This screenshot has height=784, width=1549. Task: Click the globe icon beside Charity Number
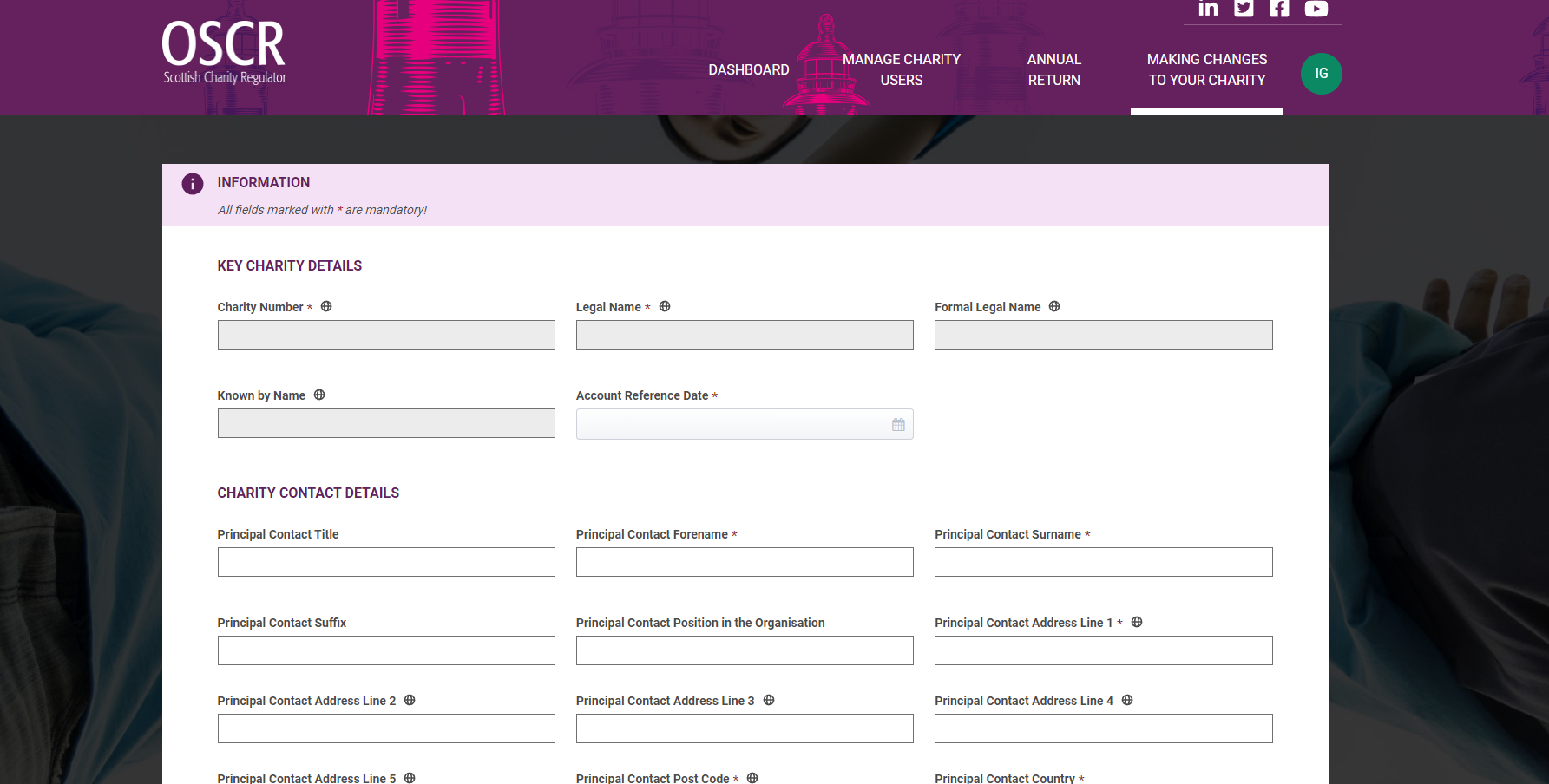[x=326, y=306]
